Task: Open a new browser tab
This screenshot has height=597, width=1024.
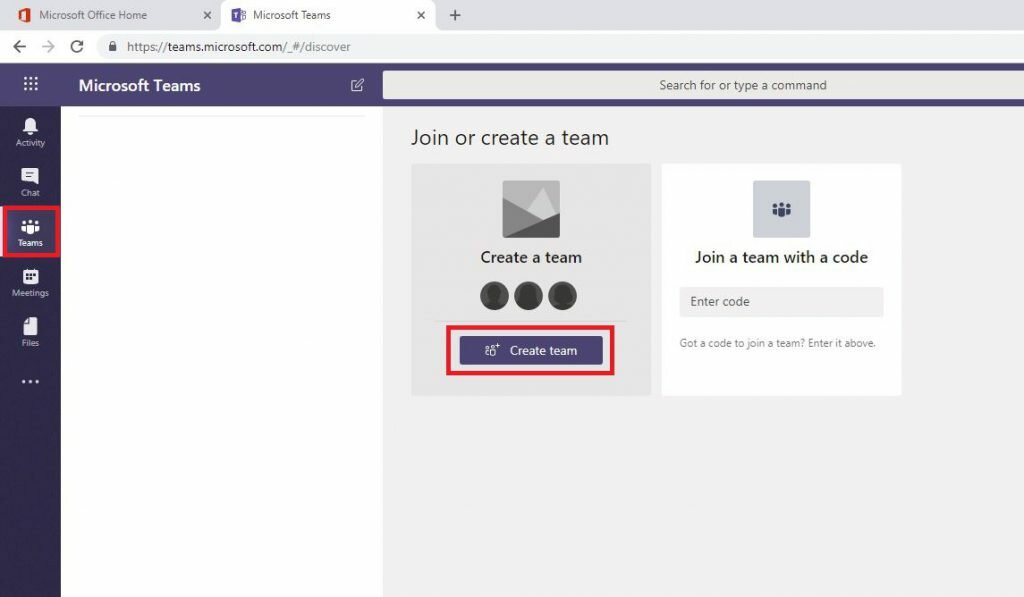Action: click(x=455, y=15)
